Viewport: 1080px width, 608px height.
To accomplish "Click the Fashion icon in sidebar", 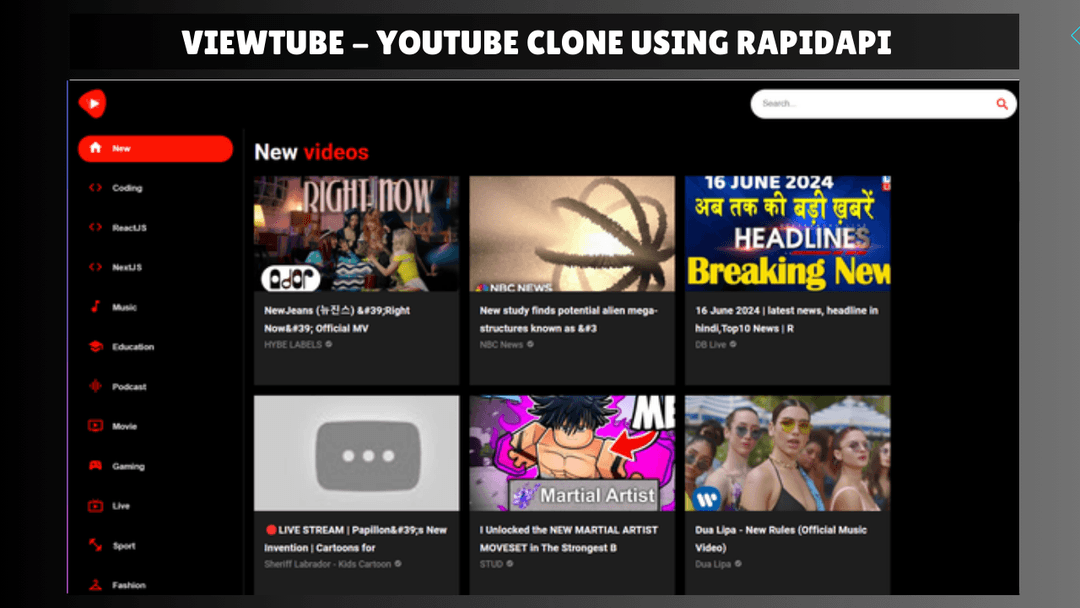I will tap(95, 585).
